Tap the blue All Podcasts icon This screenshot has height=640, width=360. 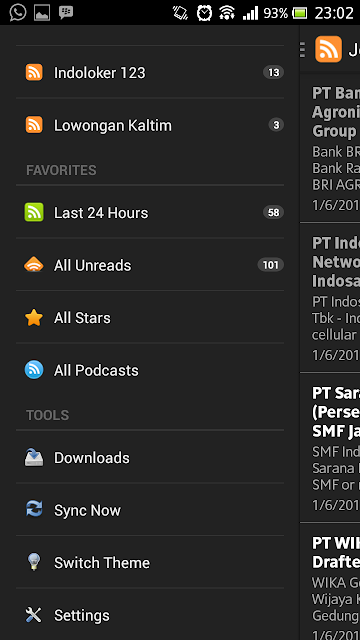(x=34, y=370)
